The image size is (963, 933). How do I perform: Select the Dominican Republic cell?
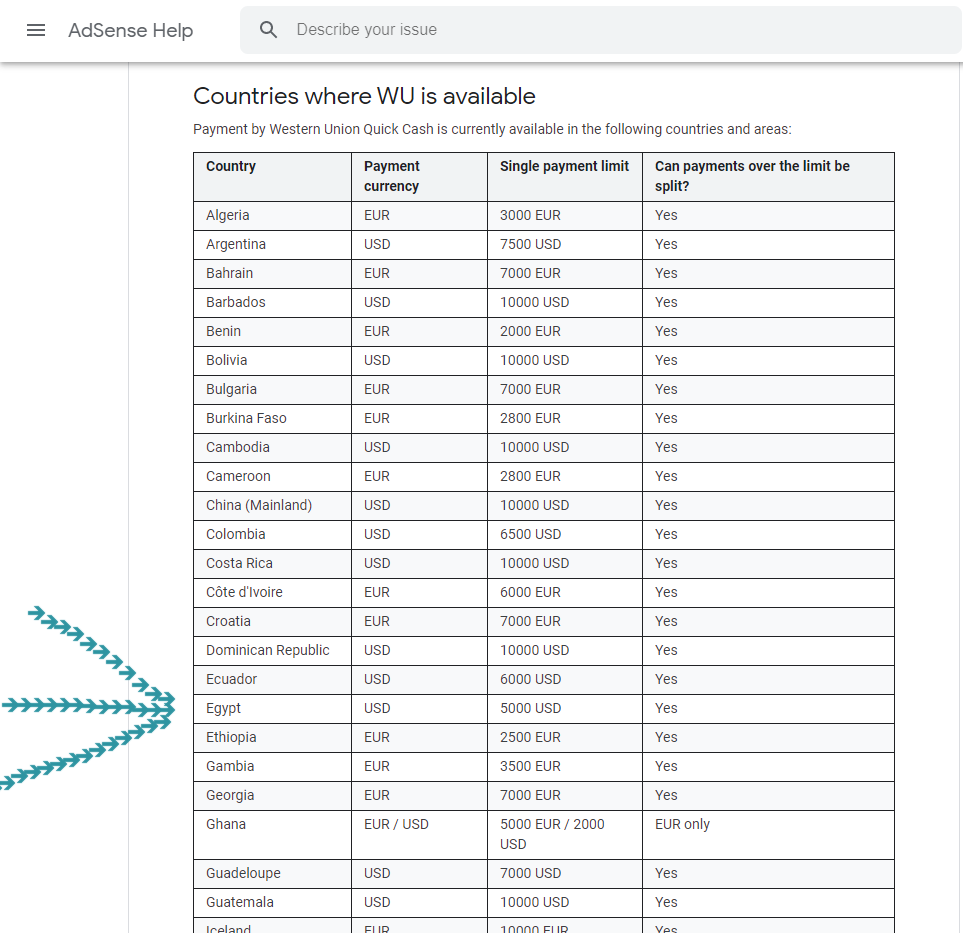point(272,650)
